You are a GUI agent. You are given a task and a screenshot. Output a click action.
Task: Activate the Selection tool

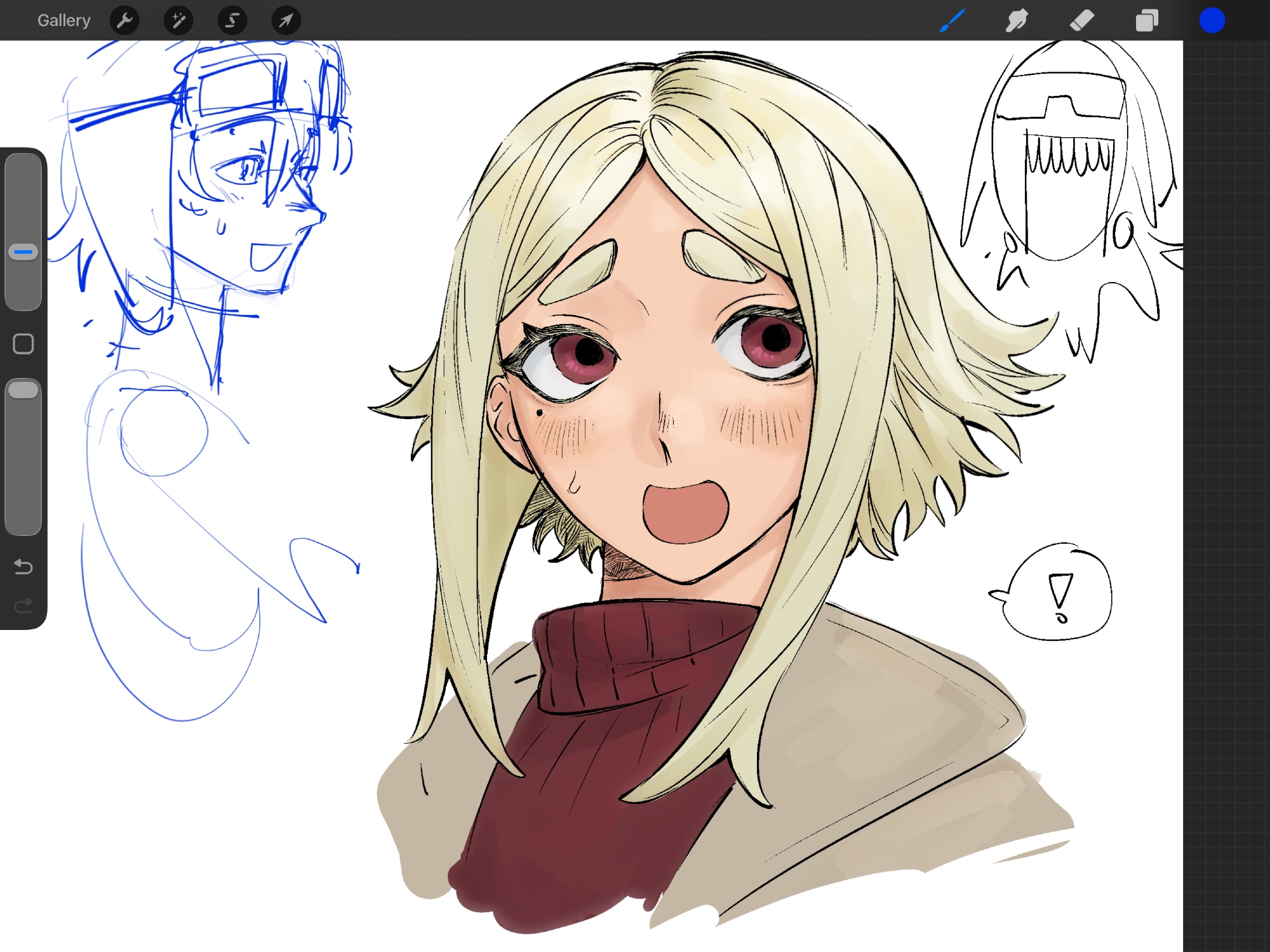tap(232, 20)
